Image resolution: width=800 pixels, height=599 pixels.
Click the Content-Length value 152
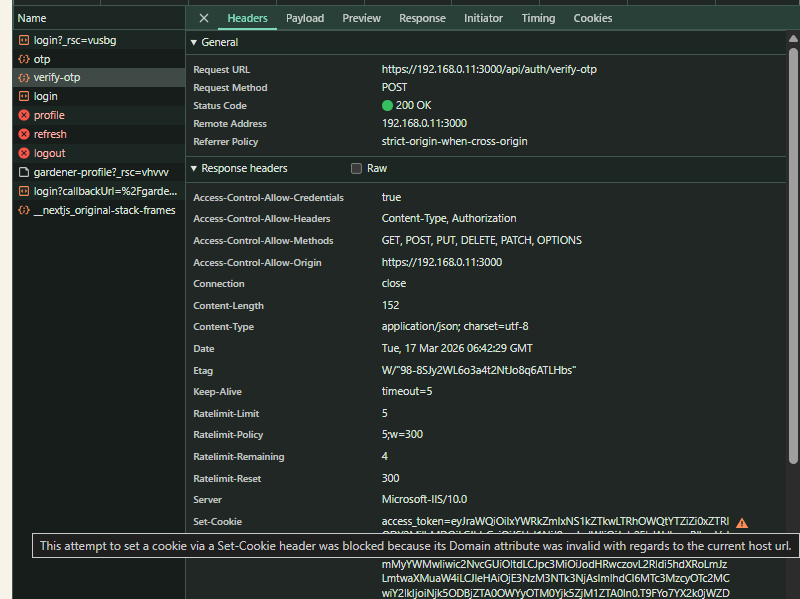[x=390, y=305]
